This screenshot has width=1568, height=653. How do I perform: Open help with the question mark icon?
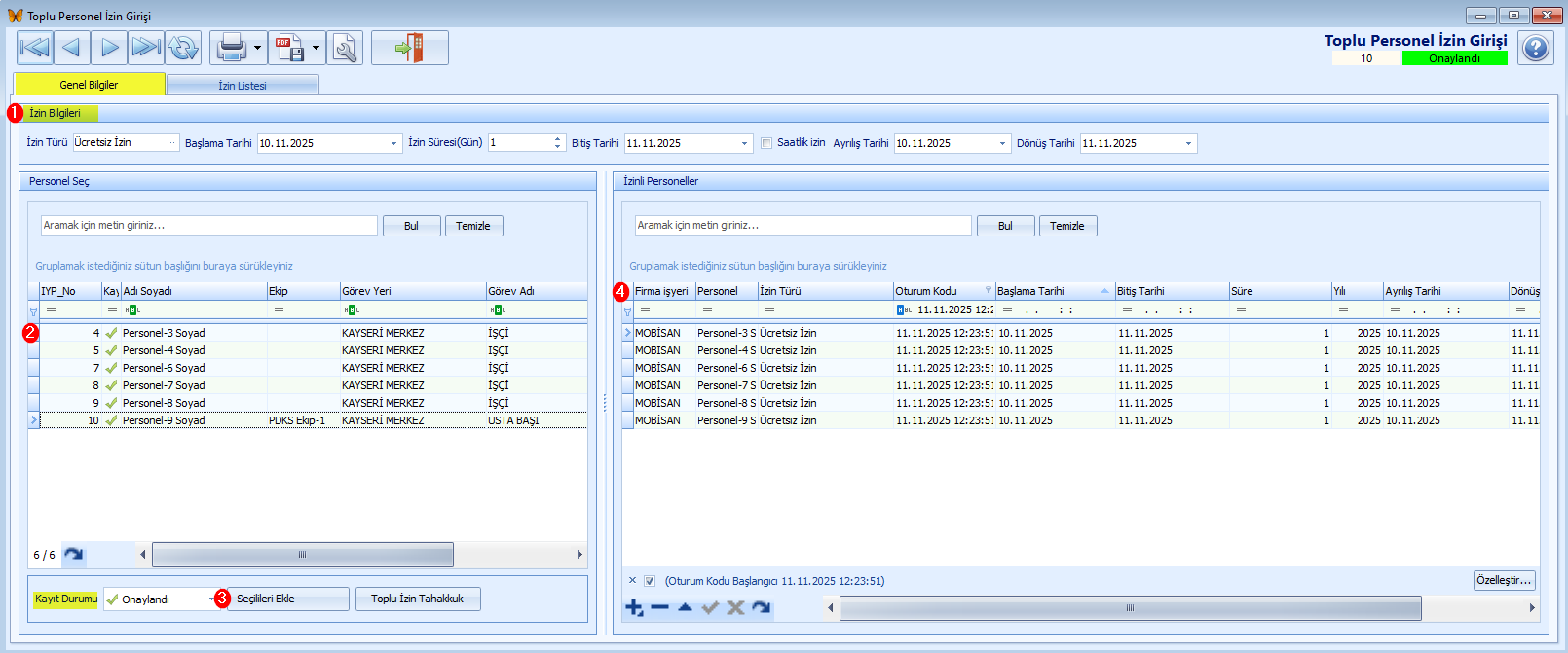point(1535,48)
